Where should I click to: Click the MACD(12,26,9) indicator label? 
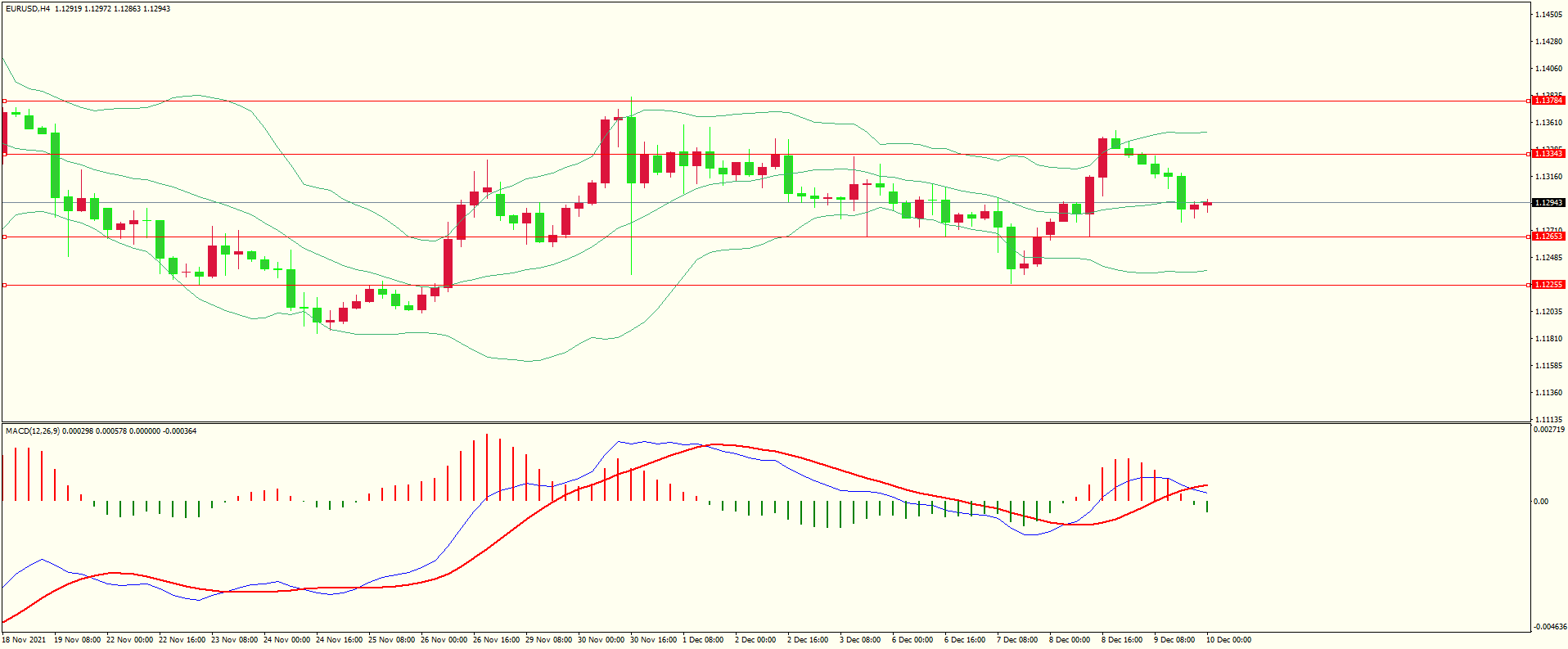[33, 431]
